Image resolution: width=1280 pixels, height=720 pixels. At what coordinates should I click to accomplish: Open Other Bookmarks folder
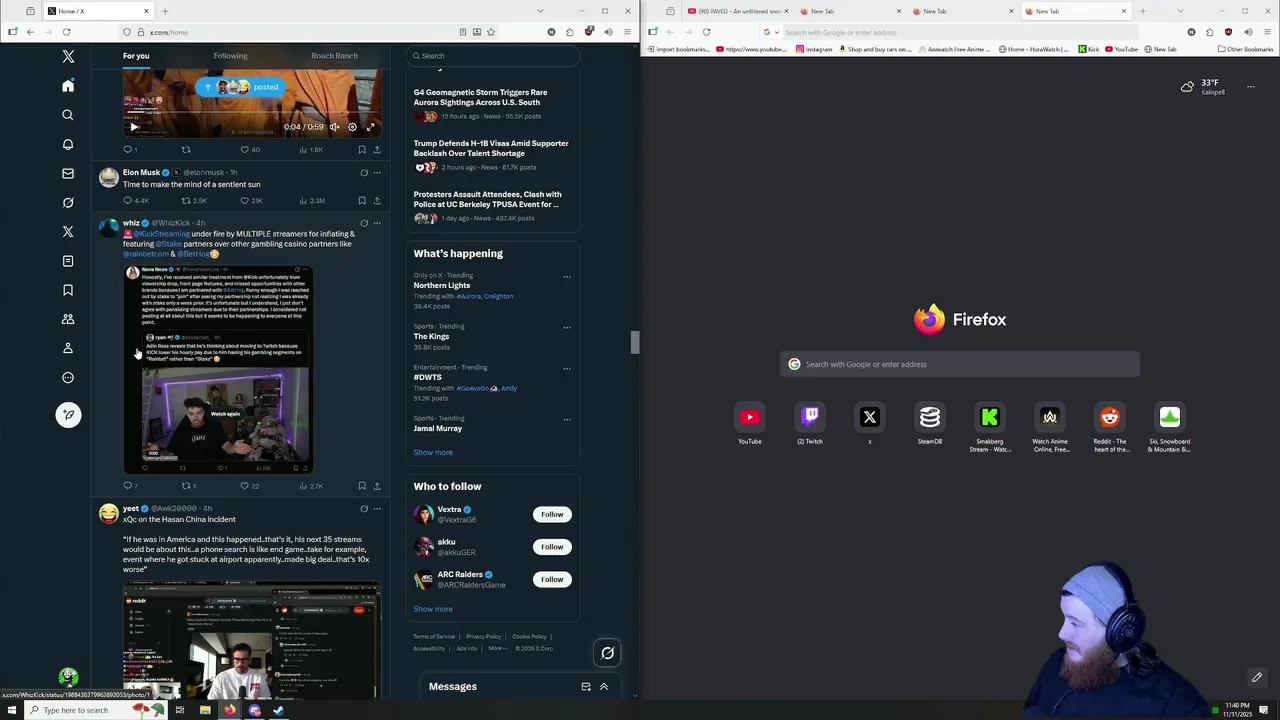click(x=1246, y=49)
